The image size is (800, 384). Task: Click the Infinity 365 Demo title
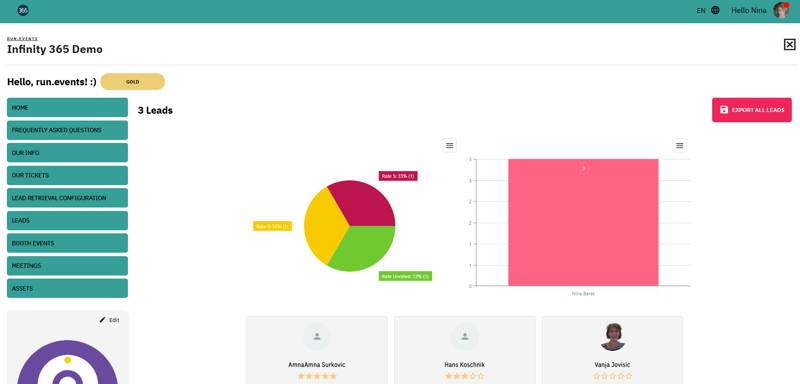tap(55, 49)
